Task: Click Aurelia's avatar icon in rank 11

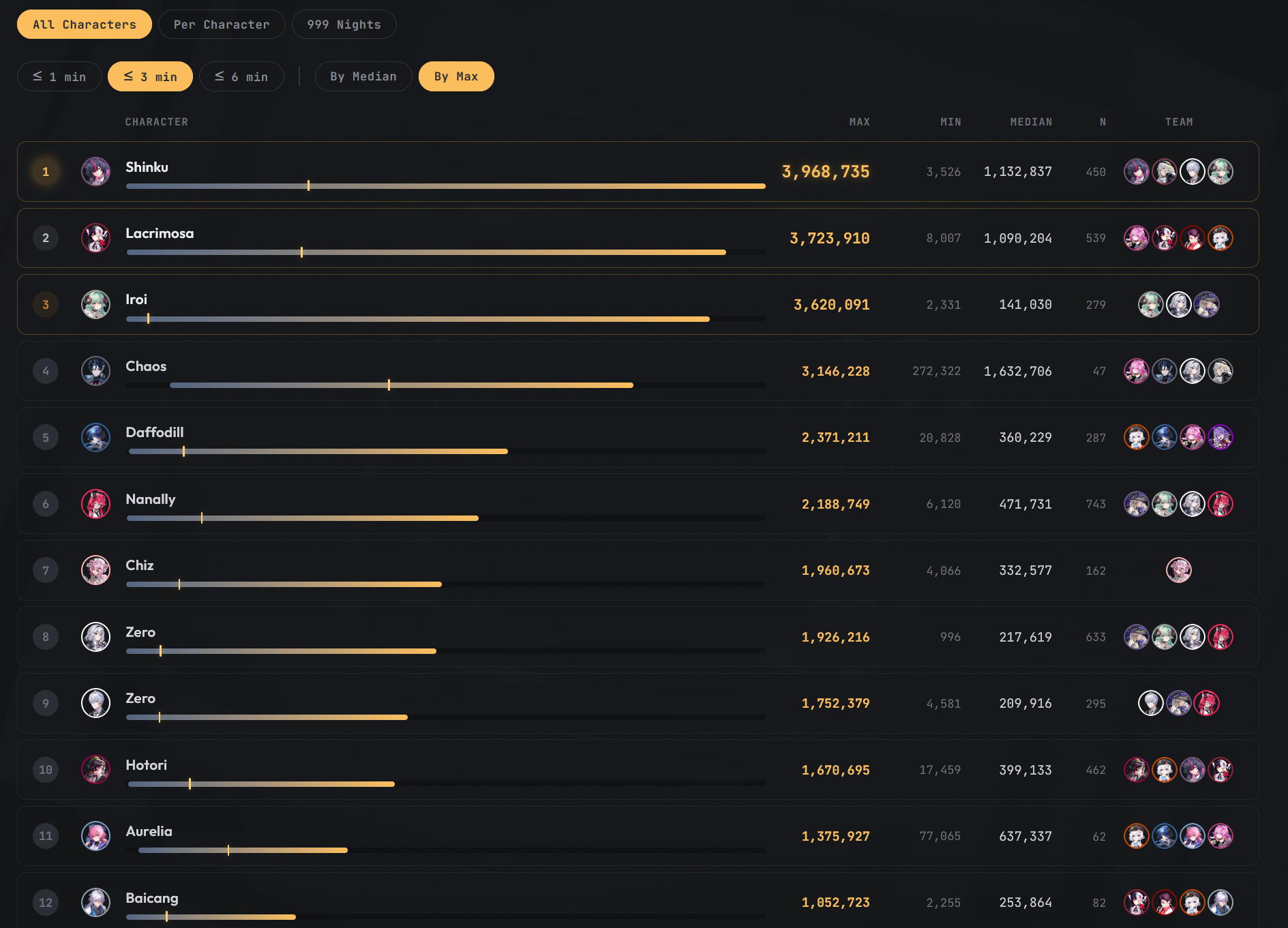Action: 95,836
